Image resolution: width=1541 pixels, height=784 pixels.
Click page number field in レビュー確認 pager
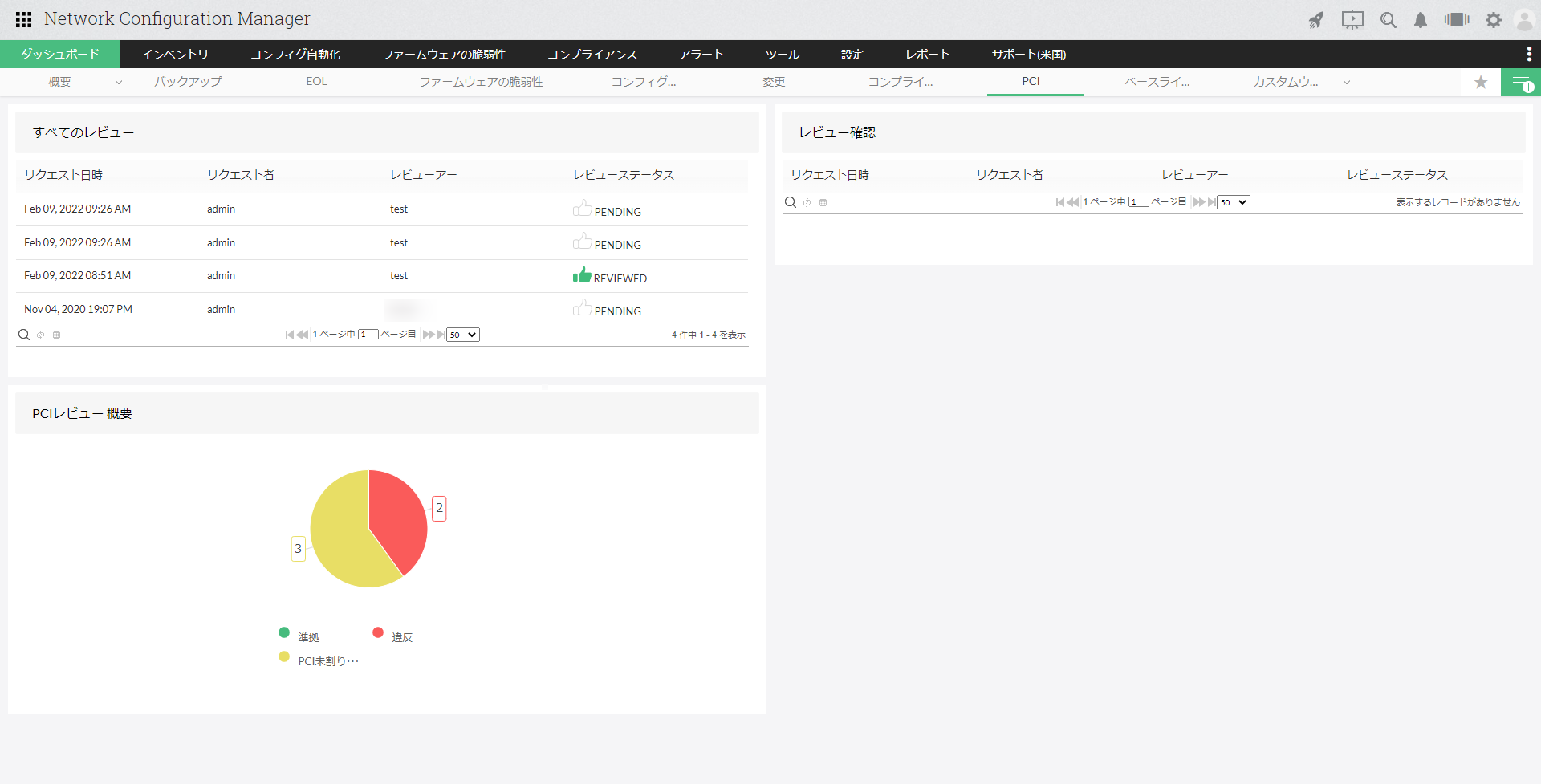[1139, 202]
